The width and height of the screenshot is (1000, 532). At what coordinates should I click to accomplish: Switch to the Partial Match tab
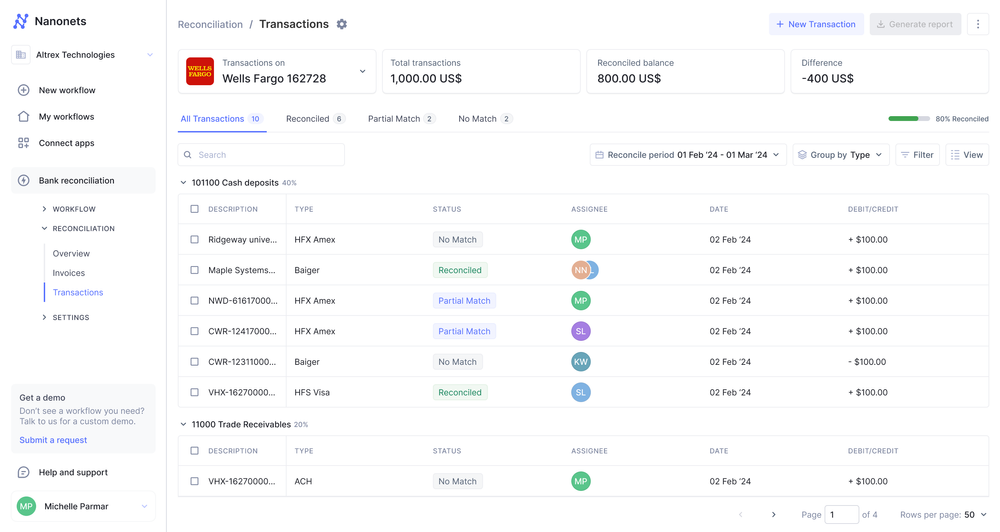click(x=400, y=119)
